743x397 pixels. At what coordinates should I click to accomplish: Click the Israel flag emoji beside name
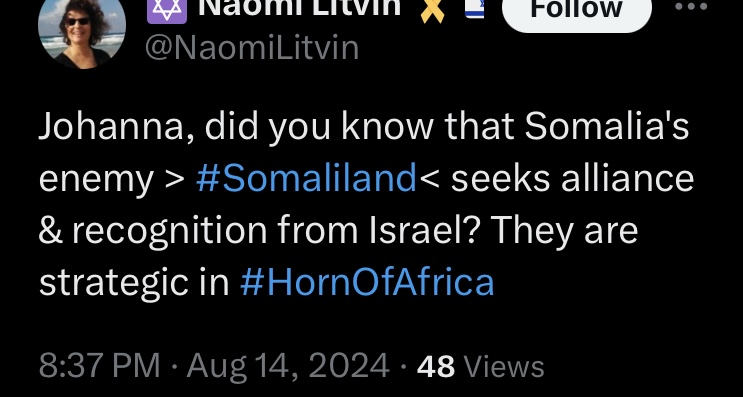pyautogui.click(x=475, y=9)
